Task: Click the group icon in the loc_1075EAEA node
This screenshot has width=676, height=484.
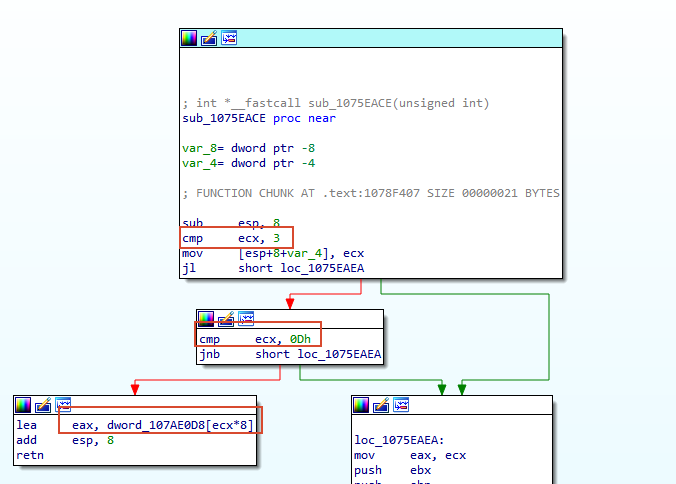Action: click(401, 405)
